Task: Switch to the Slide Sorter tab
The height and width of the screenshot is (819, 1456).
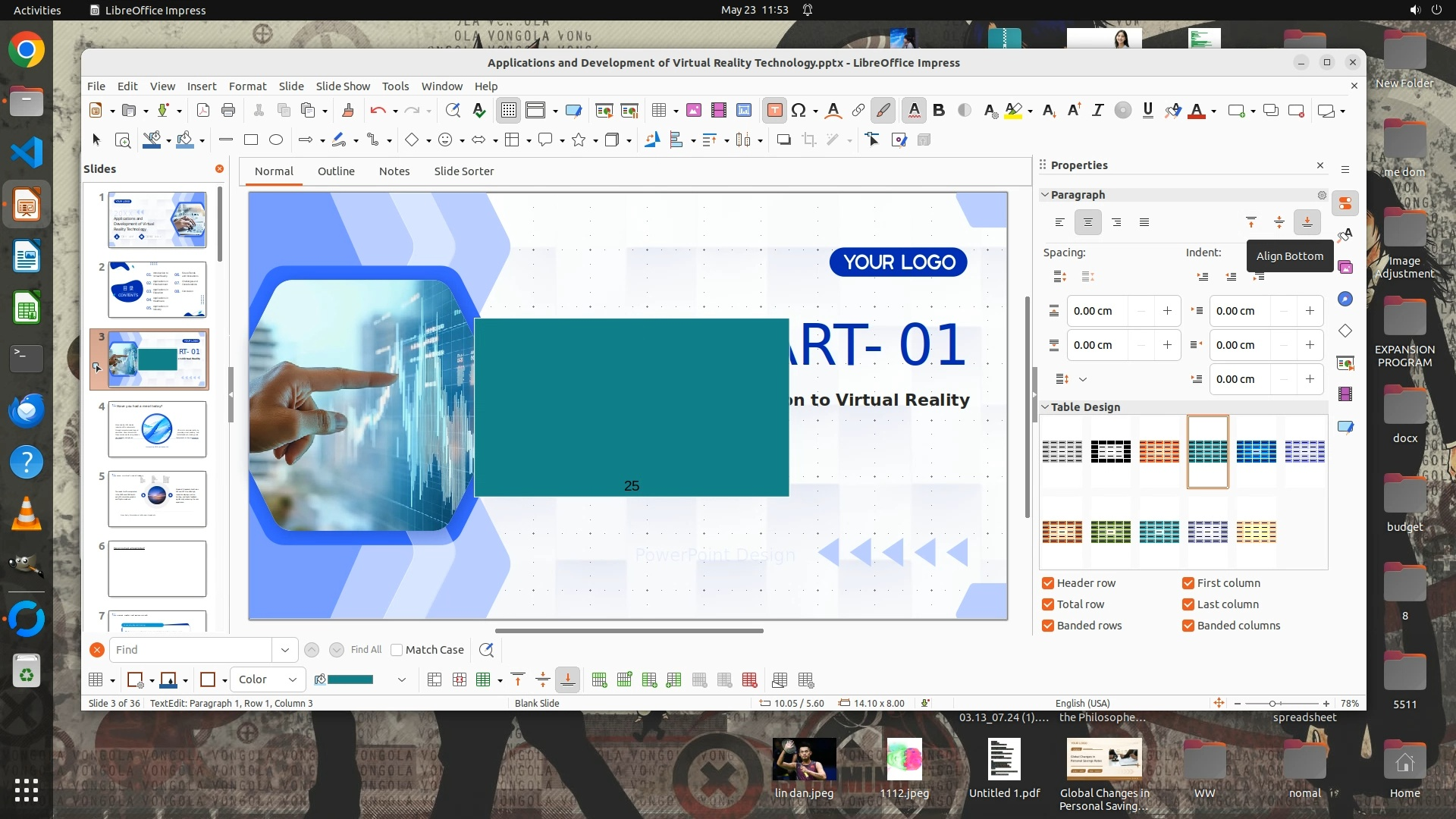Action: coord(463,171)
